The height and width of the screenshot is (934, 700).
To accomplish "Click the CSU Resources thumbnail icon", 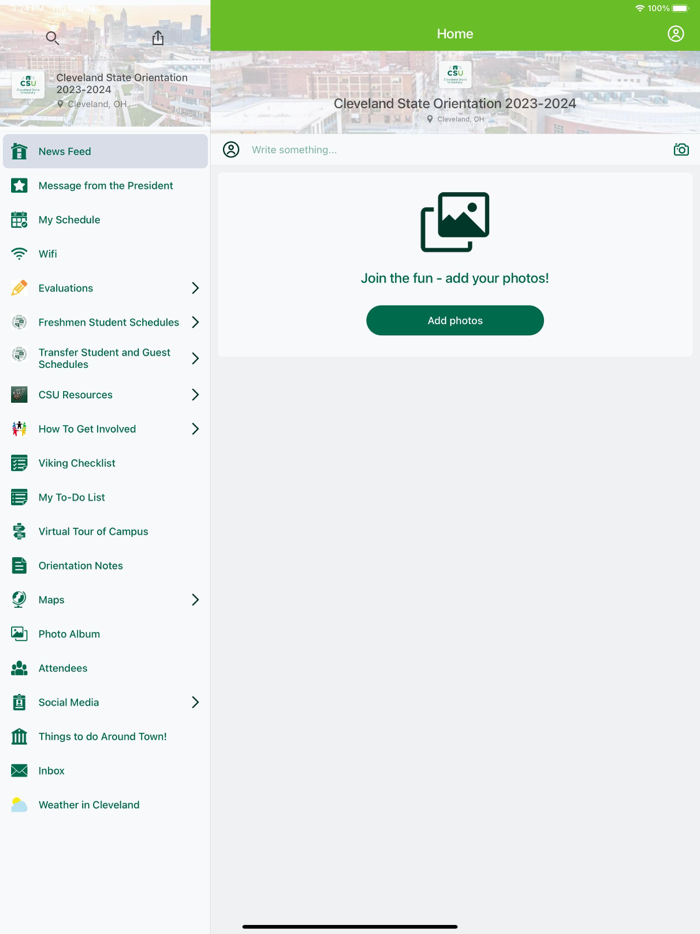I will 19,394.
